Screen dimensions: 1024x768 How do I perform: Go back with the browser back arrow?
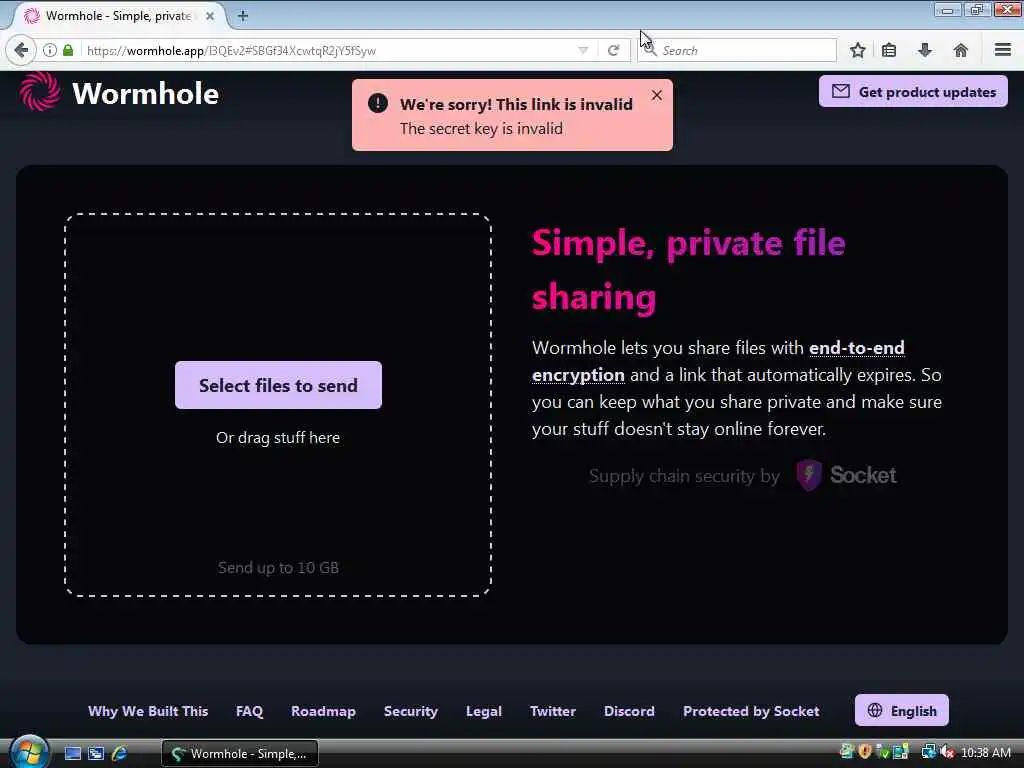click(x=21, y=50)
